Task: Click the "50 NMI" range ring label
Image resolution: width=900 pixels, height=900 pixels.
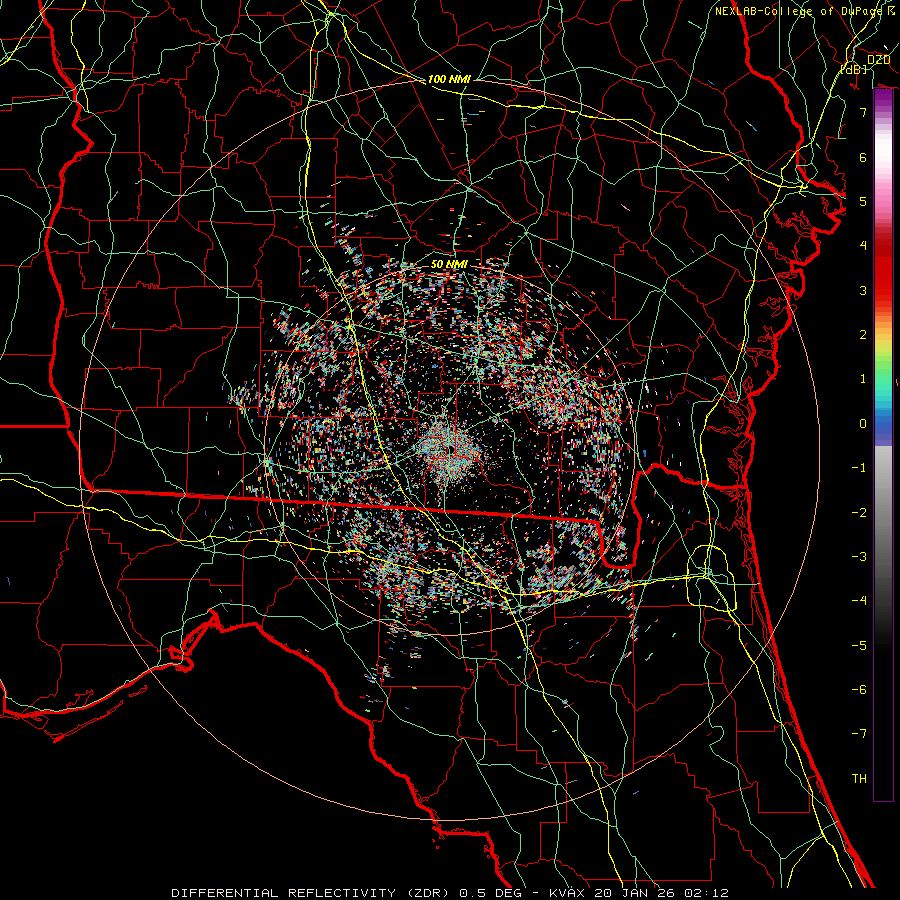Action: click(x=449, y=264)
